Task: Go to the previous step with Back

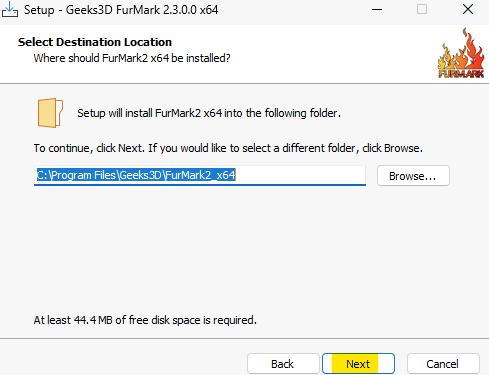Action: [x=283, y=364]
